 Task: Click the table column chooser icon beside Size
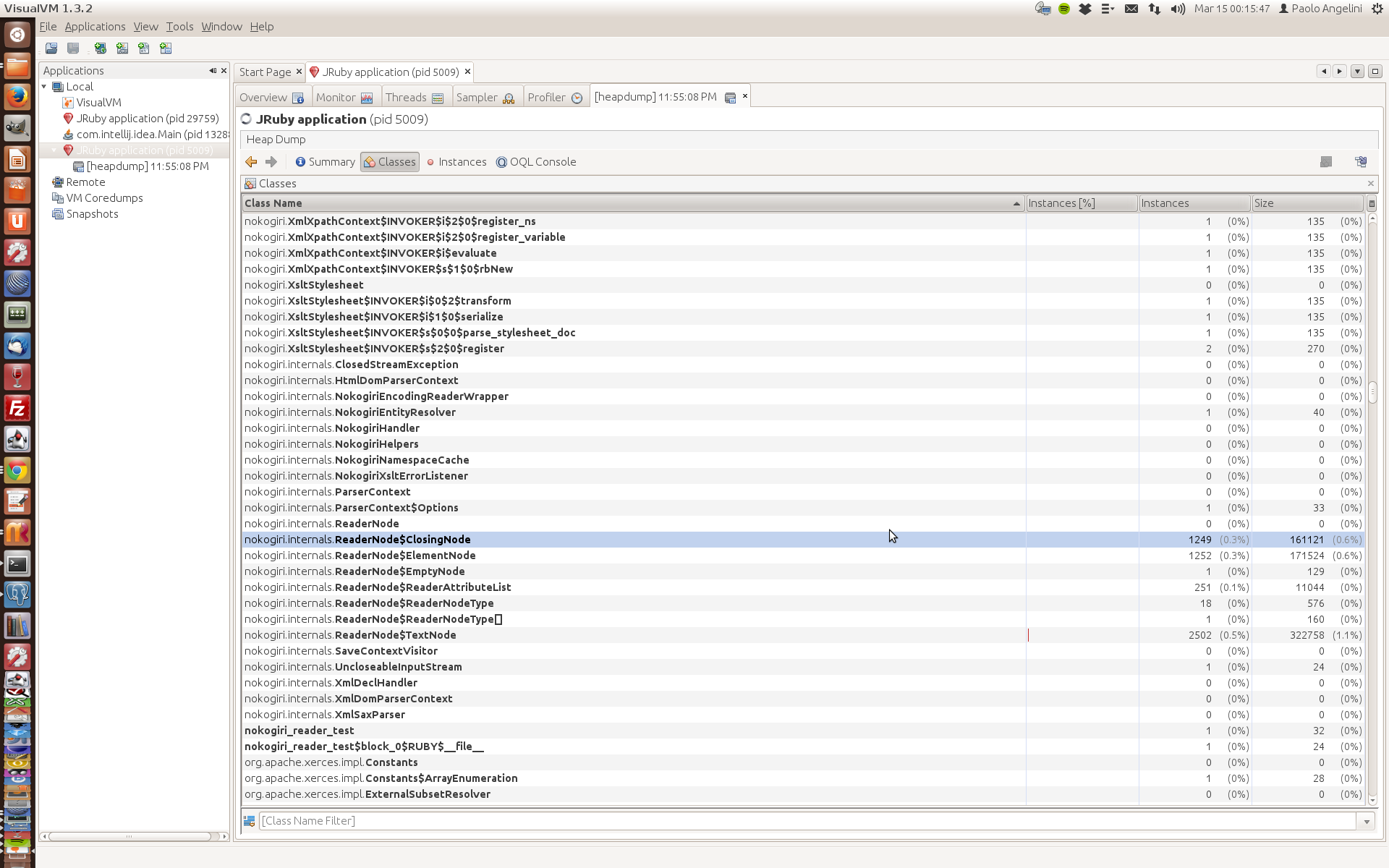(x=1371, y=203)
